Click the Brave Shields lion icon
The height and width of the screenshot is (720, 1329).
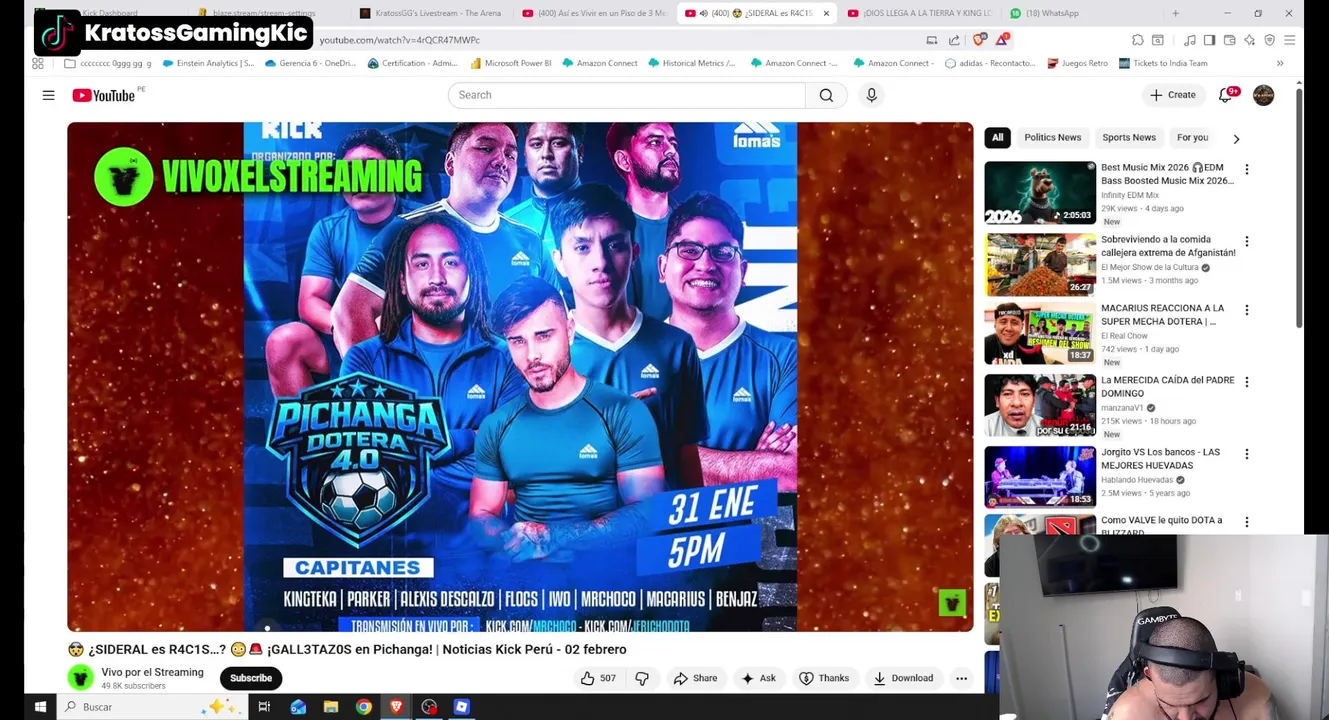979,40
